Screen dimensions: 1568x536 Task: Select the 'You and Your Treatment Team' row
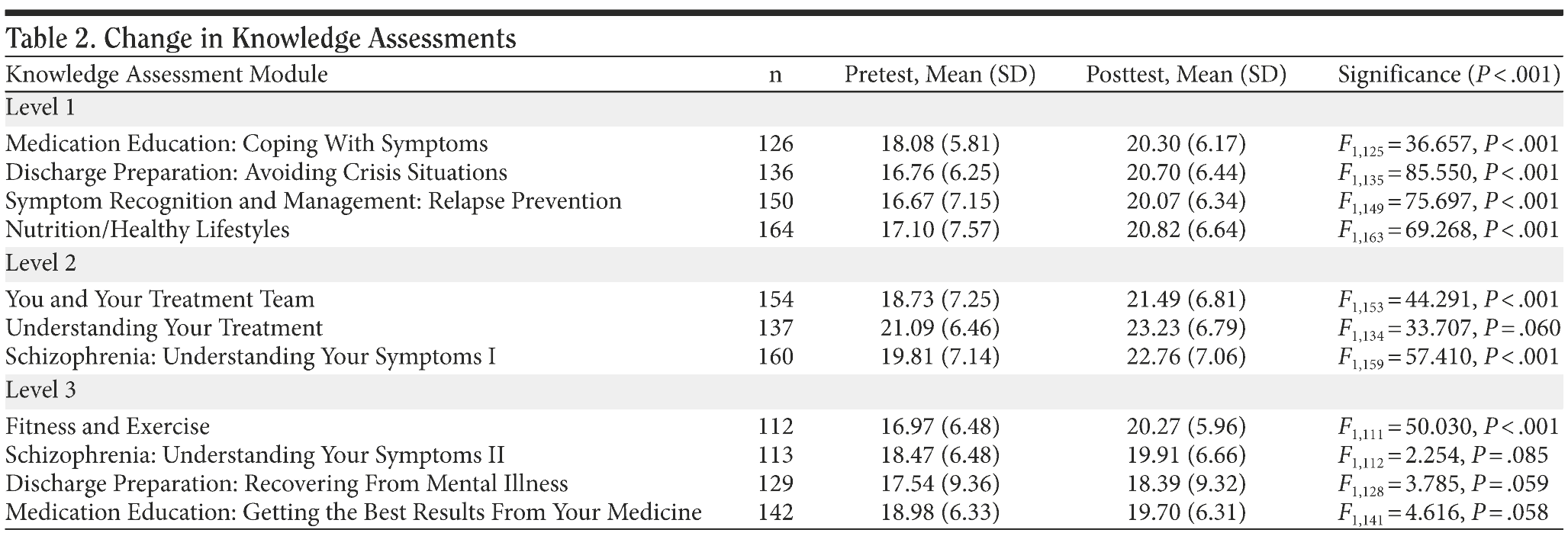[x=159, y=300]
